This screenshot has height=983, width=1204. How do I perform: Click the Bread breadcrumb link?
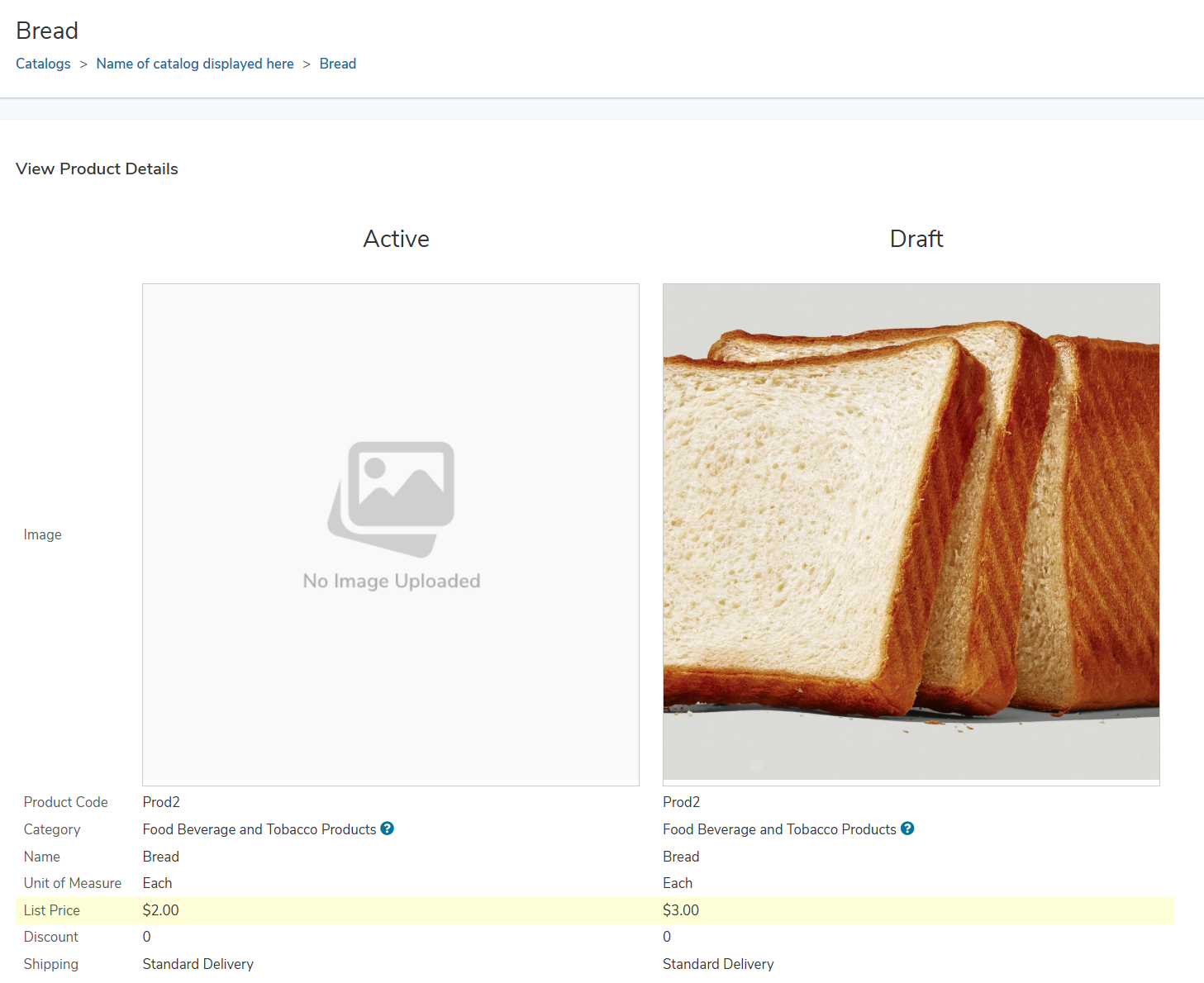pyautogui.click(x=338, y=64)
